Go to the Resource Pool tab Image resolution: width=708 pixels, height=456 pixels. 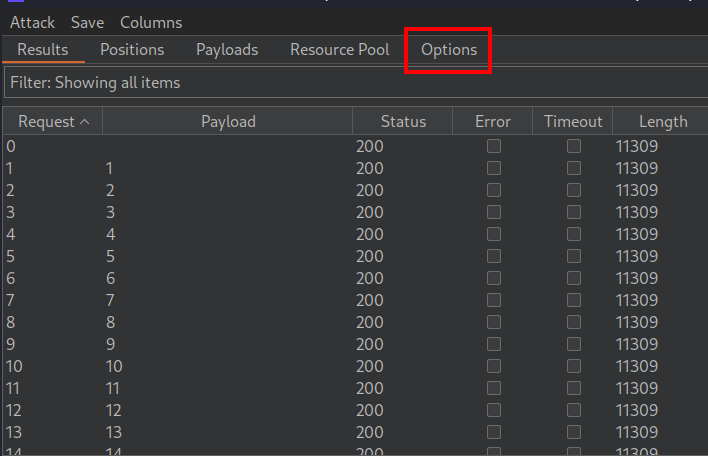[339, 49]
